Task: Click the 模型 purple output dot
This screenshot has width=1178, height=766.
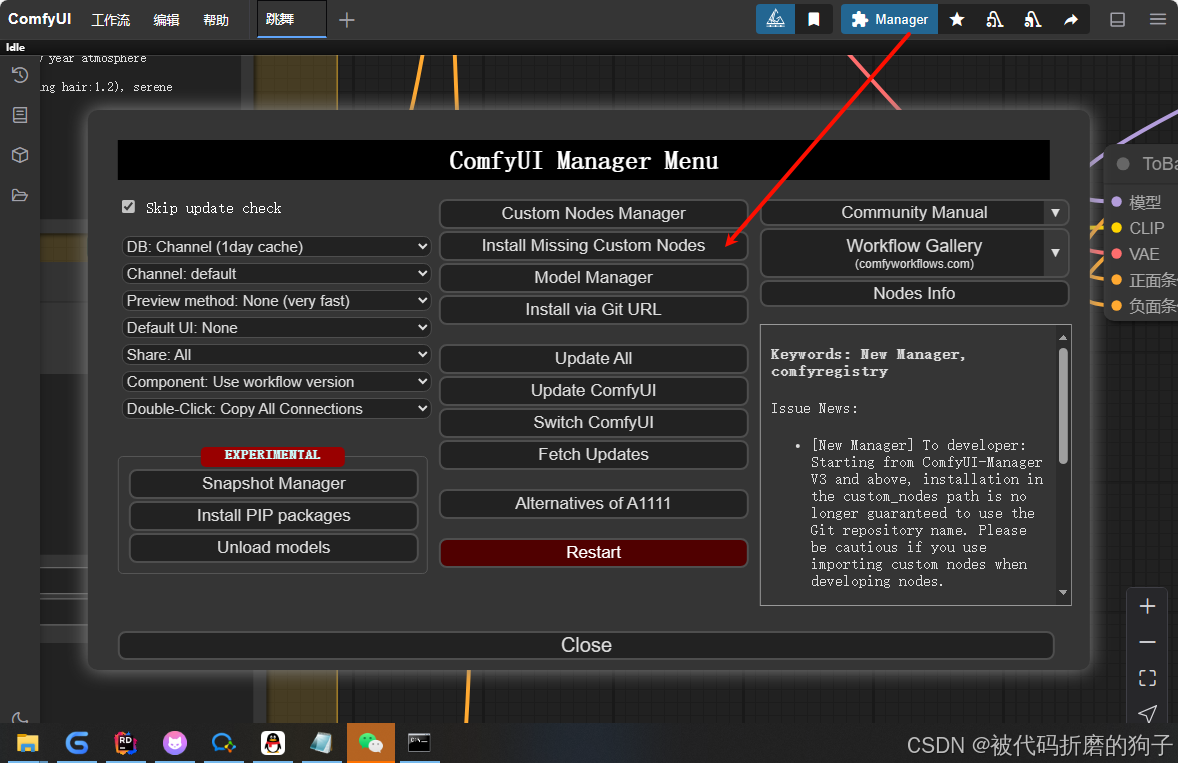Action: pos(1116,201)
